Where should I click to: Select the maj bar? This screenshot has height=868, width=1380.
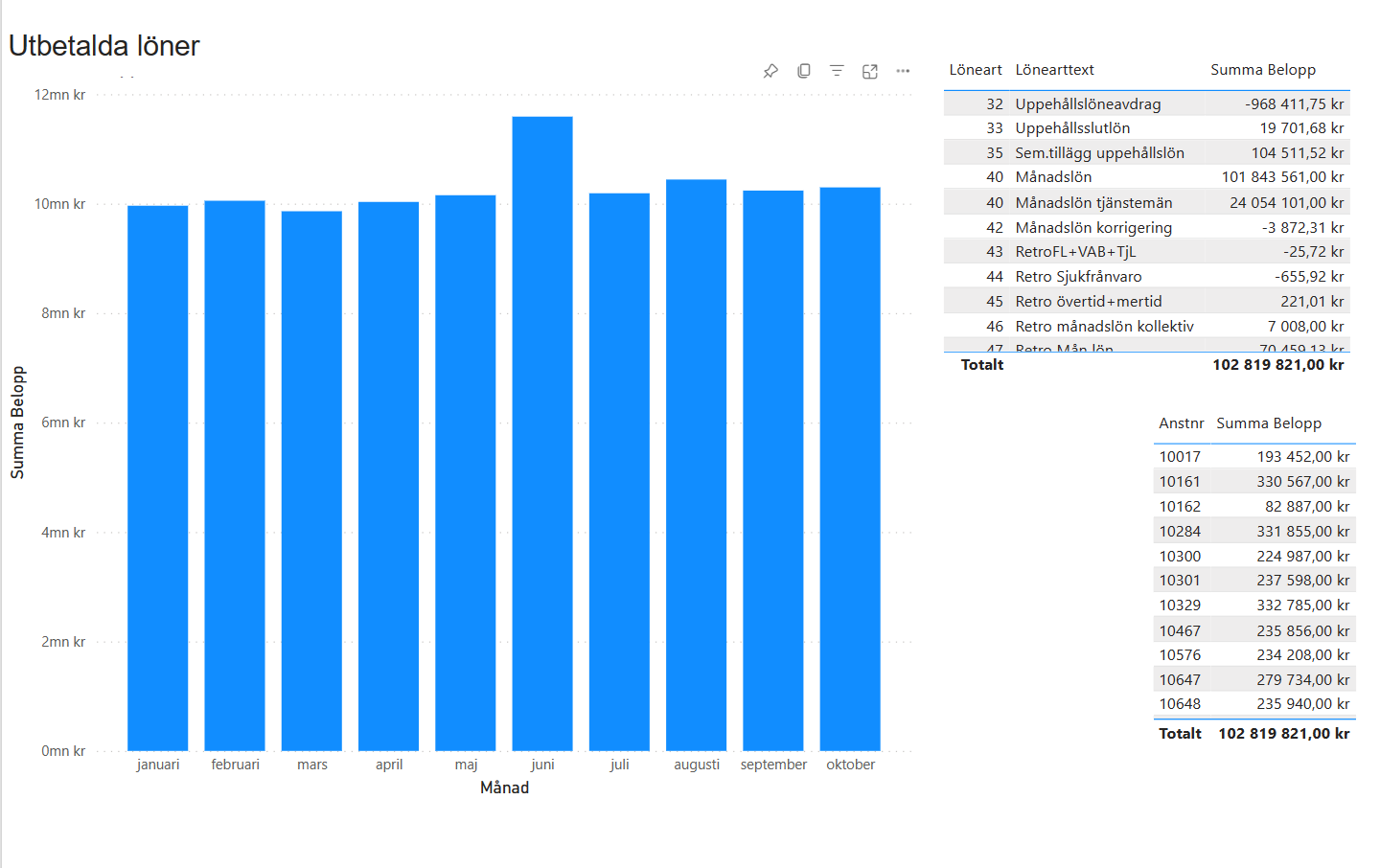coord(466,472)
